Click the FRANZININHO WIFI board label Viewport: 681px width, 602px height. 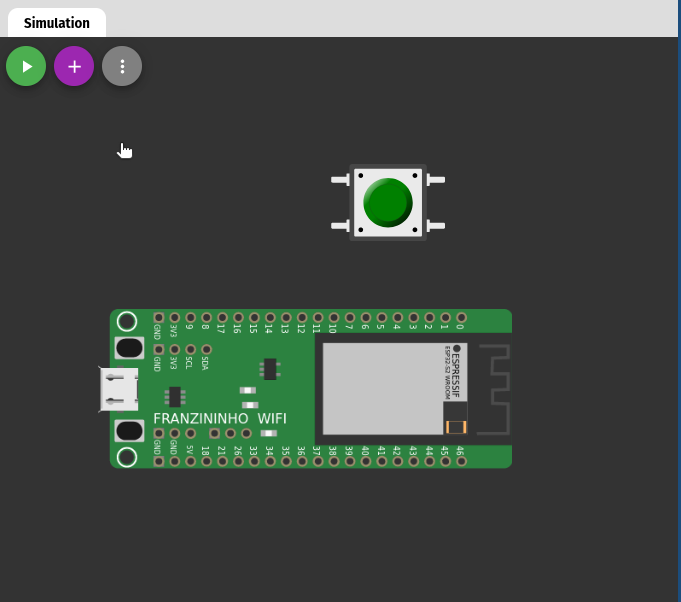(x=220, y=418)
